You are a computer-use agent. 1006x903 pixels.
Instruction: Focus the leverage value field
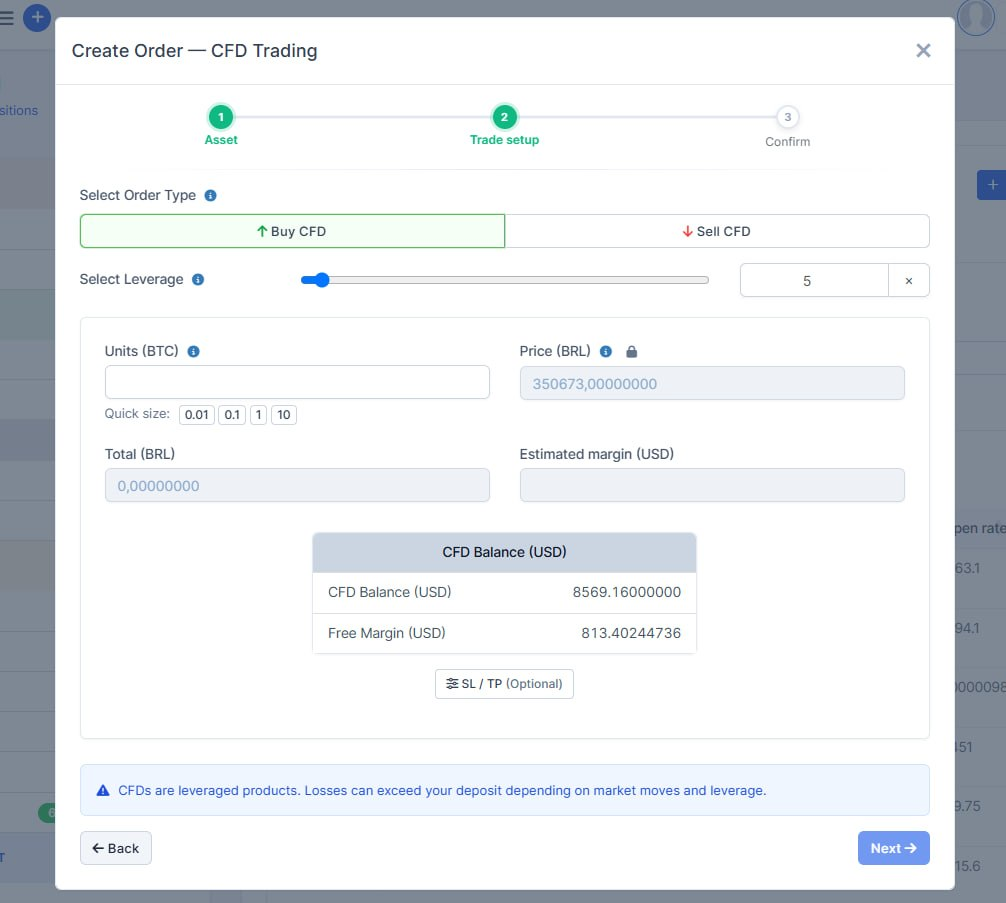[x=814, y=280]
